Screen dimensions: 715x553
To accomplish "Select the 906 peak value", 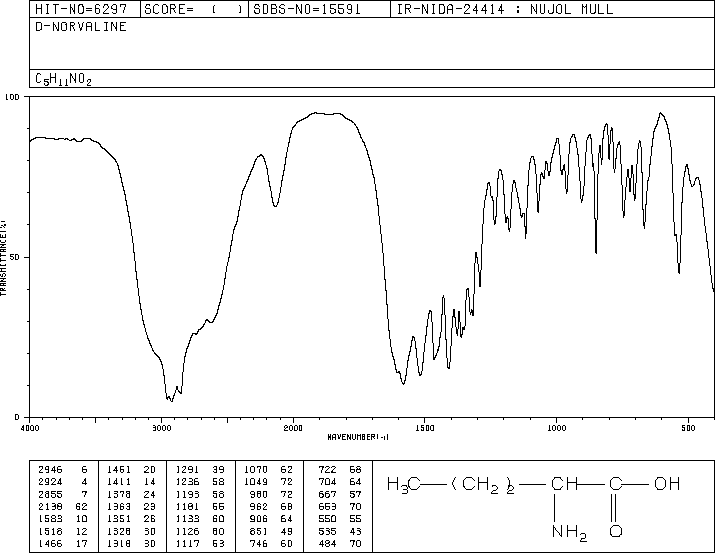I will pos(259,519).
